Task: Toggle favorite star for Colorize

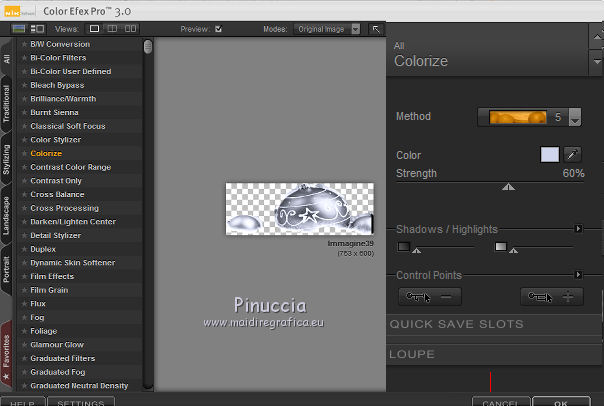Action: click(x=24, y=153)
